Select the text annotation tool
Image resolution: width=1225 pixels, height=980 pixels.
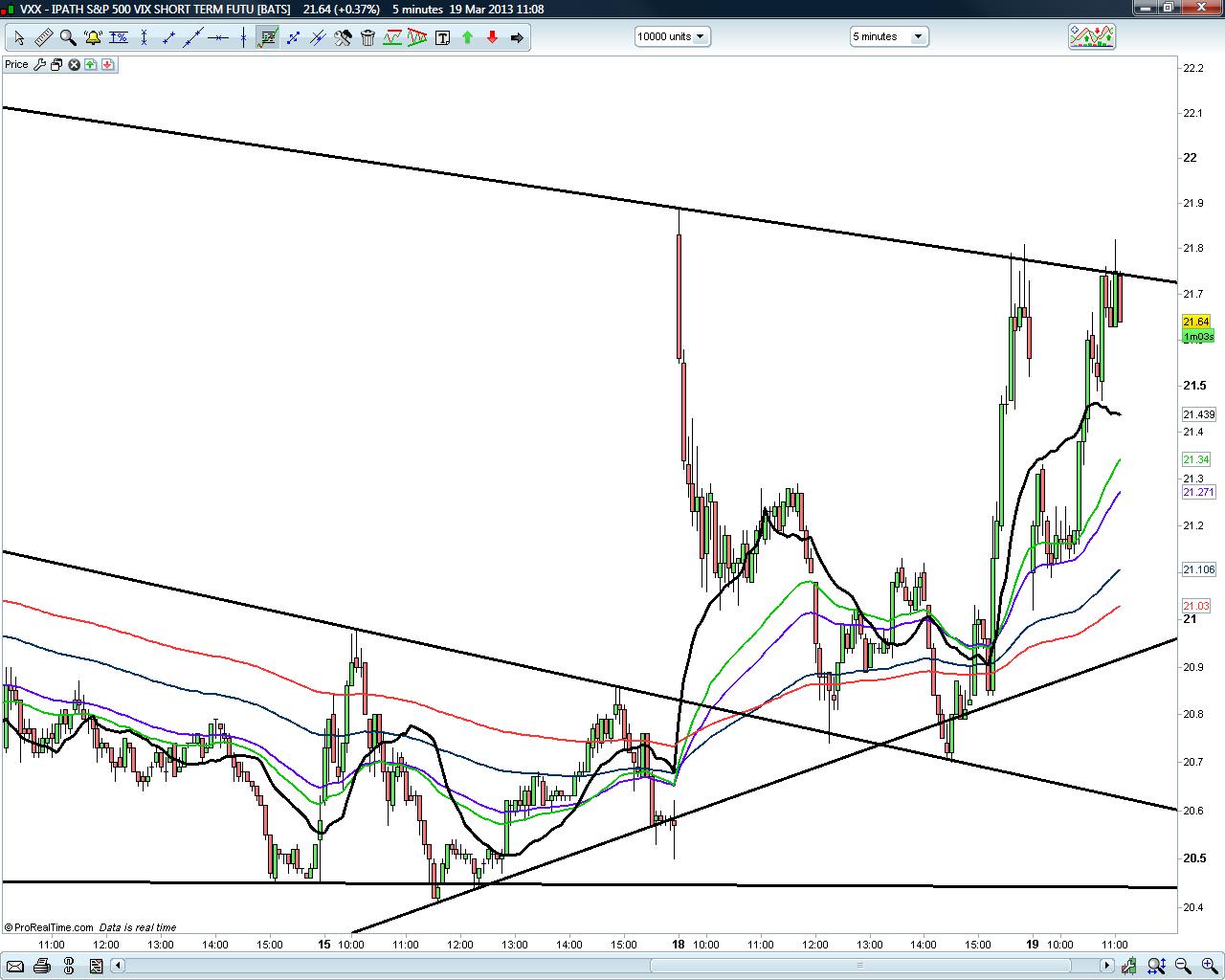click(442, 38)
